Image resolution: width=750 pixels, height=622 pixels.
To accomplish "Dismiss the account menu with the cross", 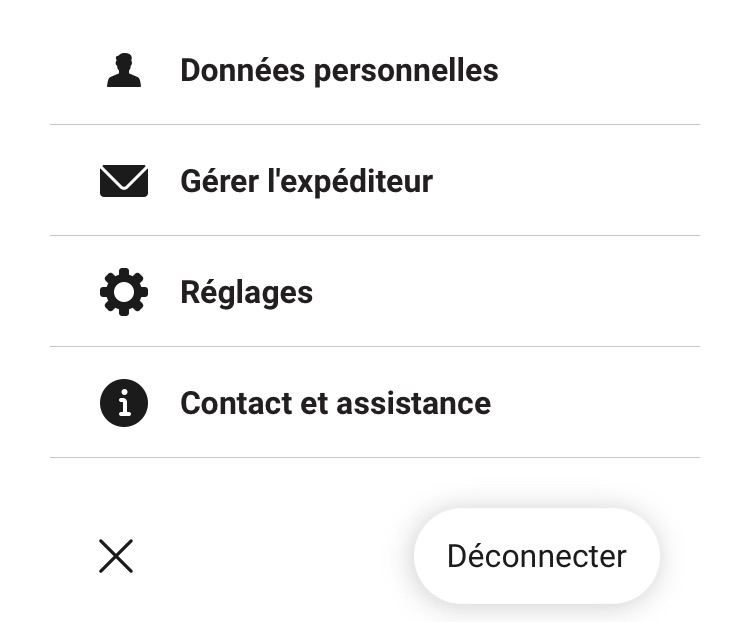I will (x=116, y=556).
